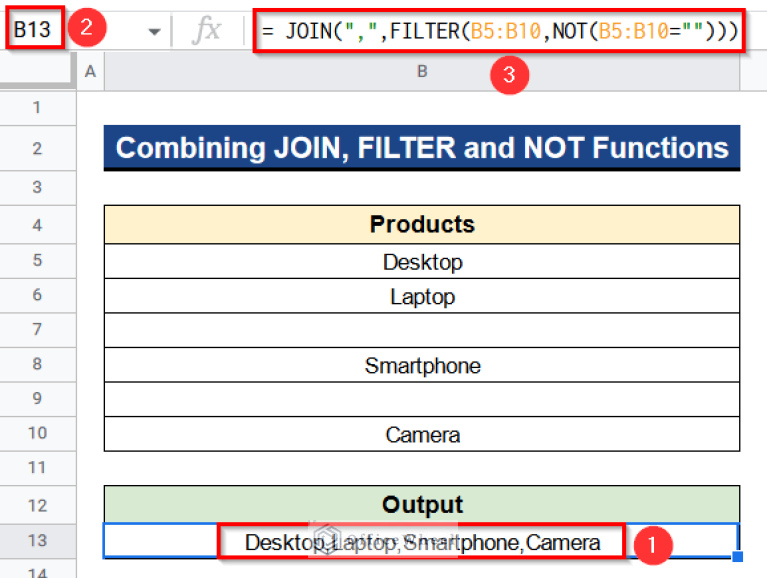Image resolution: width=767 pixels, height=578 pixels.
Task: Click the joined output result cell
Action: click(422, 542)
